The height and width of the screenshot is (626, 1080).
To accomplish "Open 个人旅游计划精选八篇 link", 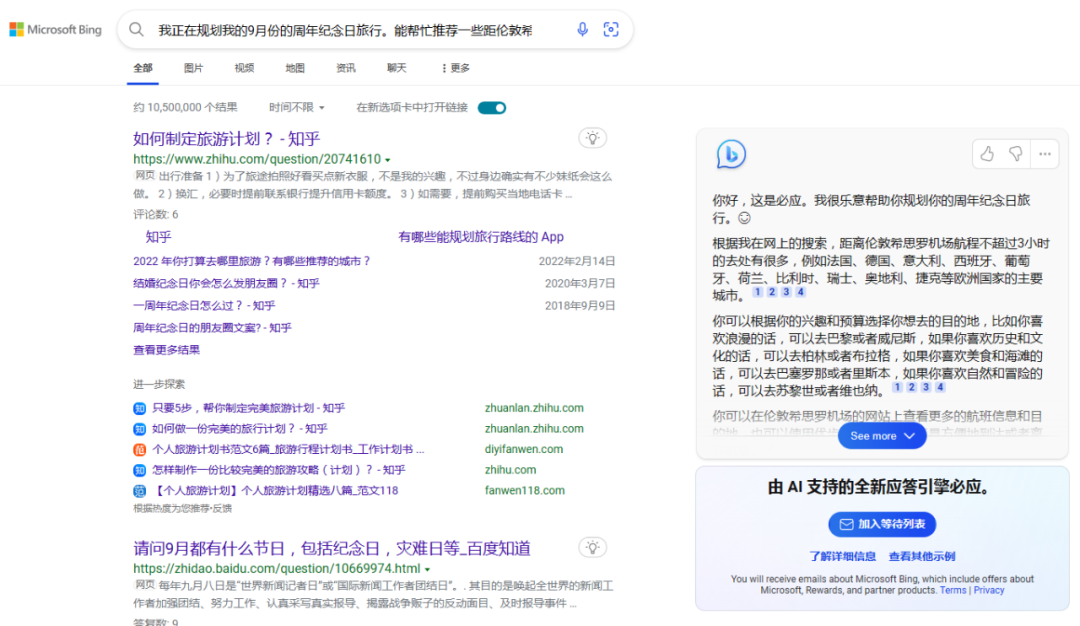I will pyautogui.click(x=275, y=491).
